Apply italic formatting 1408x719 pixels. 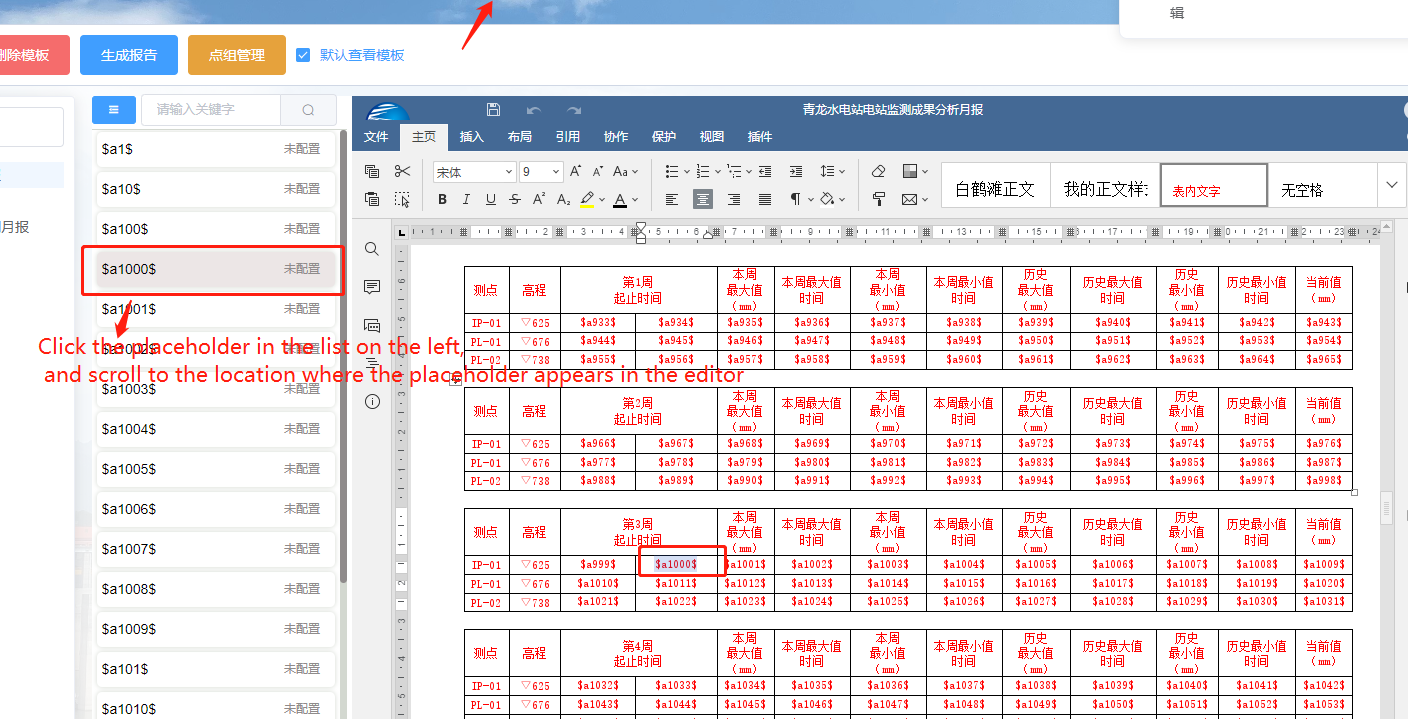click(x=466, y=199)
